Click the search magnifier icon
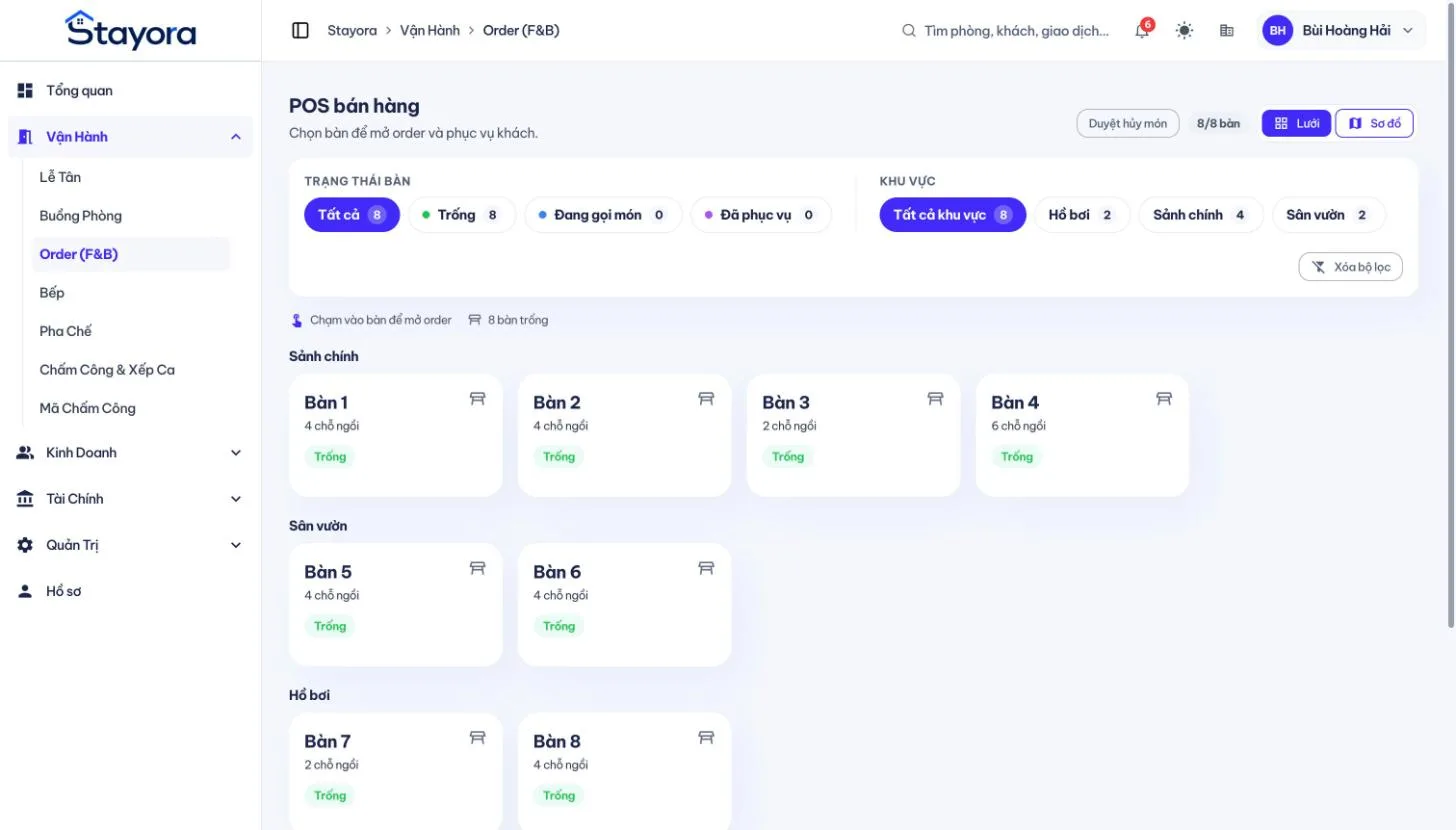This screenshot has height=830, width=1456. click(x=909, y=31)
